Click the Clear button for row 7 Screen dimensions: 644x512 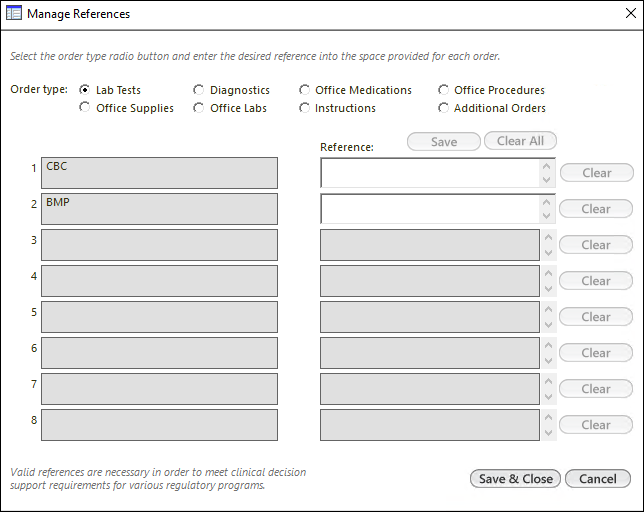596,389
